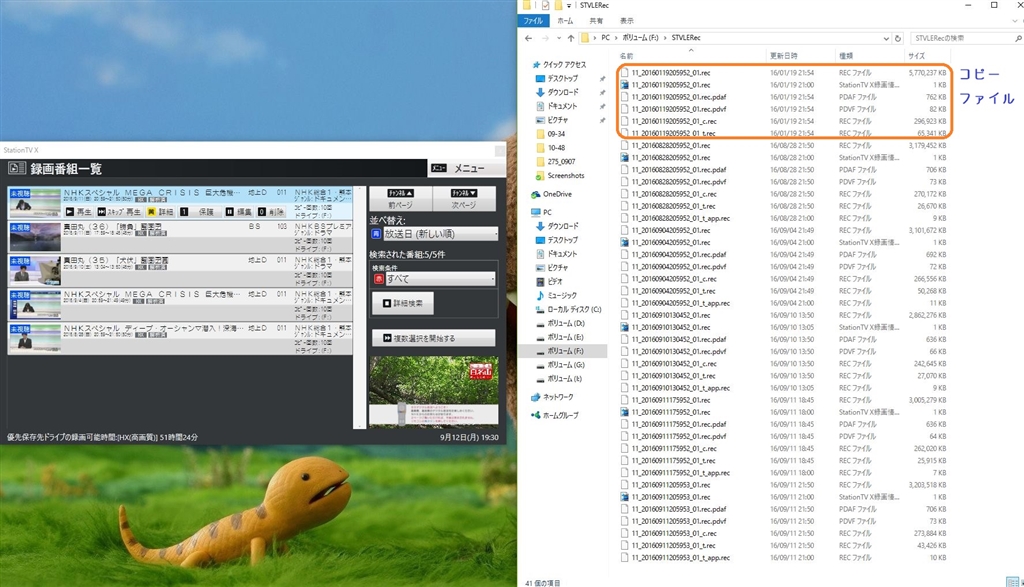Viewport: 1024px width, 587px height.
Task: Open the 共有 ribbon tab
Action: 596,21
